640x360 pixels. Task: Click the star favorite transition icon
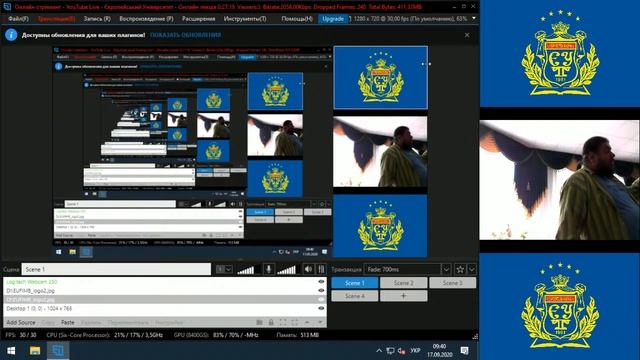[460, 269]
